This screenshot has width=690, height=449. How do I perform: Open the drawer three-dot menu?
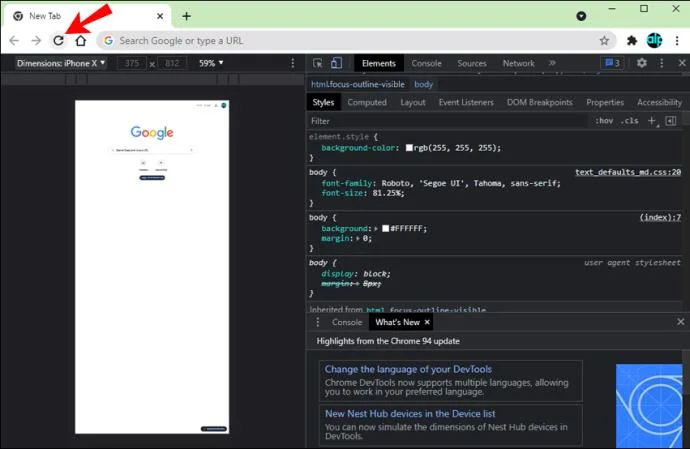pos(318,323)
